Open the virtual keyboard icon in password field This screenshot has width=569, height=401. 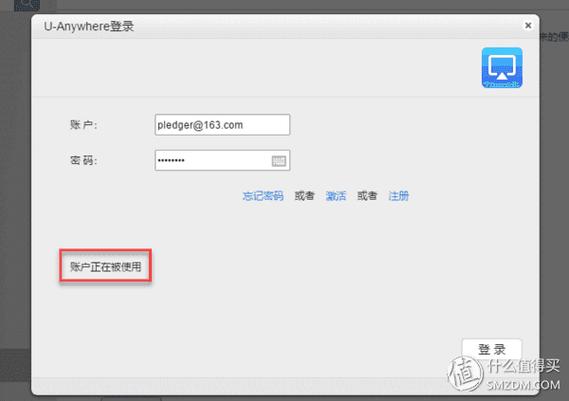click(x=279, y=161)
